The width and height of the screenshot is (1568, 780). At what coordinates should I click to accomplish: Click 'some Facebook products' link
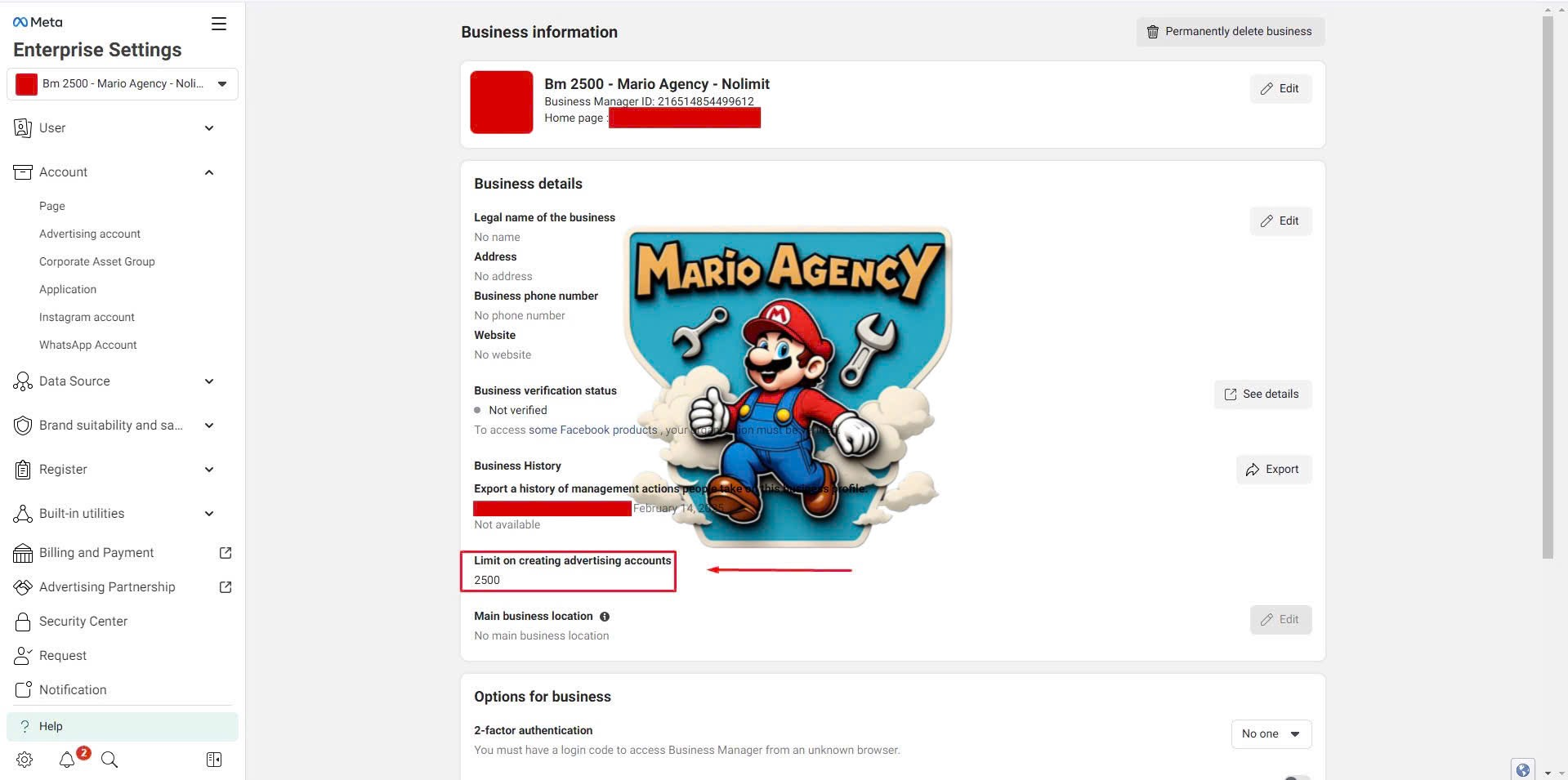click(x=592, y=430)
